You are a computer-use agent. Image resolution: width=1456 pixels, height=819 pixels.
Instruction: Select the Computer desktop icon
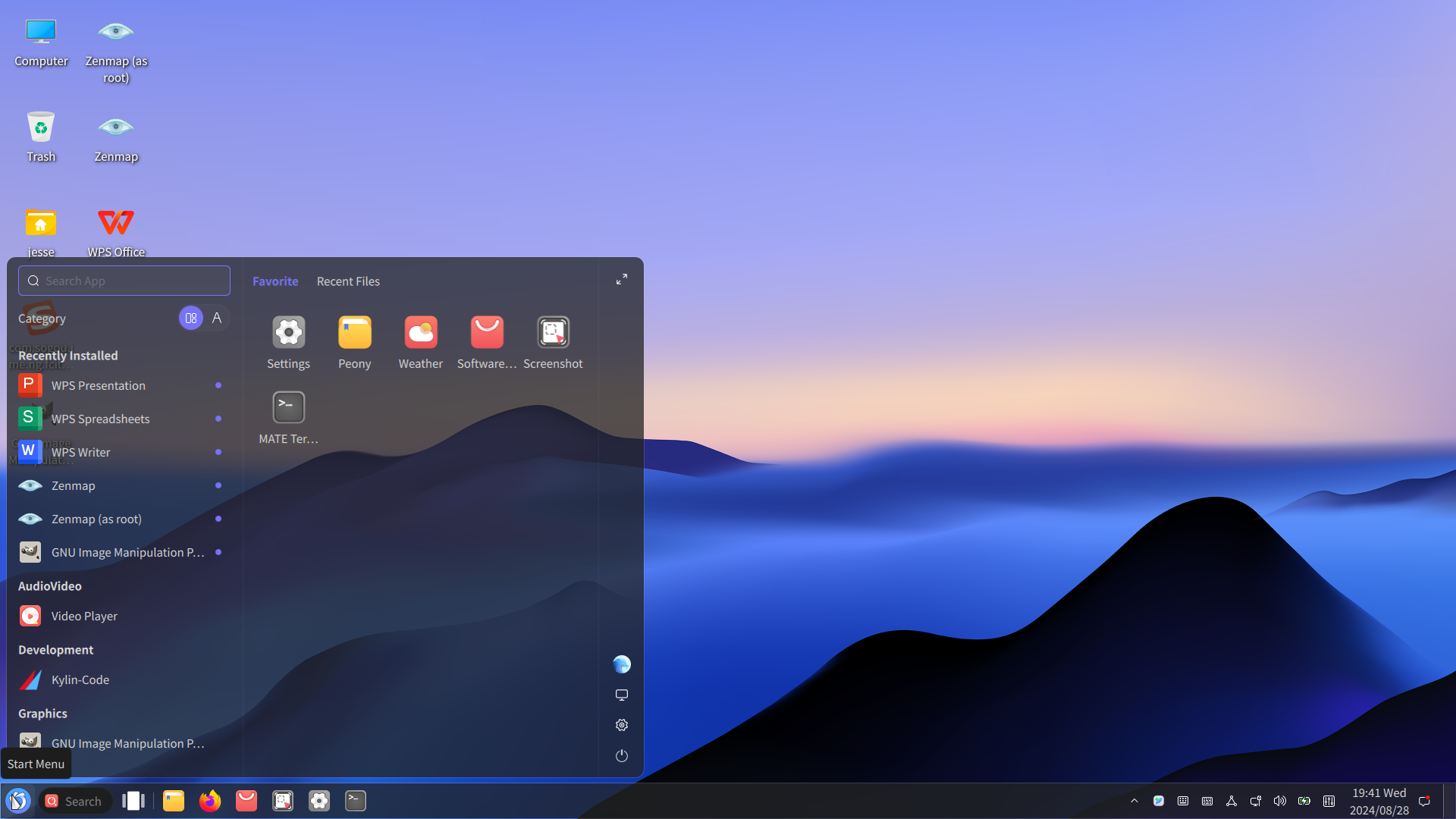[x=41, y=42]
